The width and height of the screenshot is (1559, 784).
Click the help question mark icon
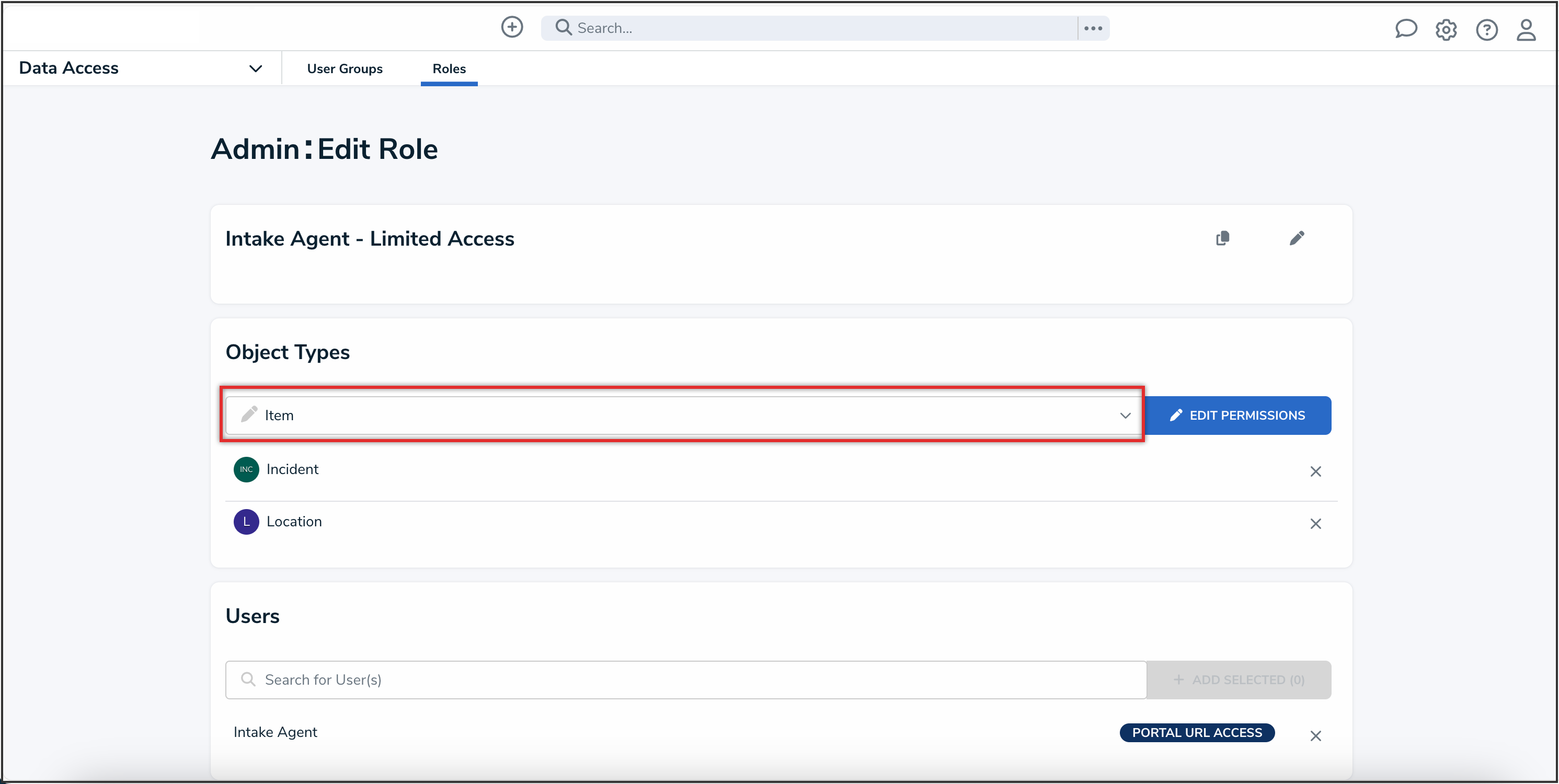pyautogui.click(x=1486, y=30)
